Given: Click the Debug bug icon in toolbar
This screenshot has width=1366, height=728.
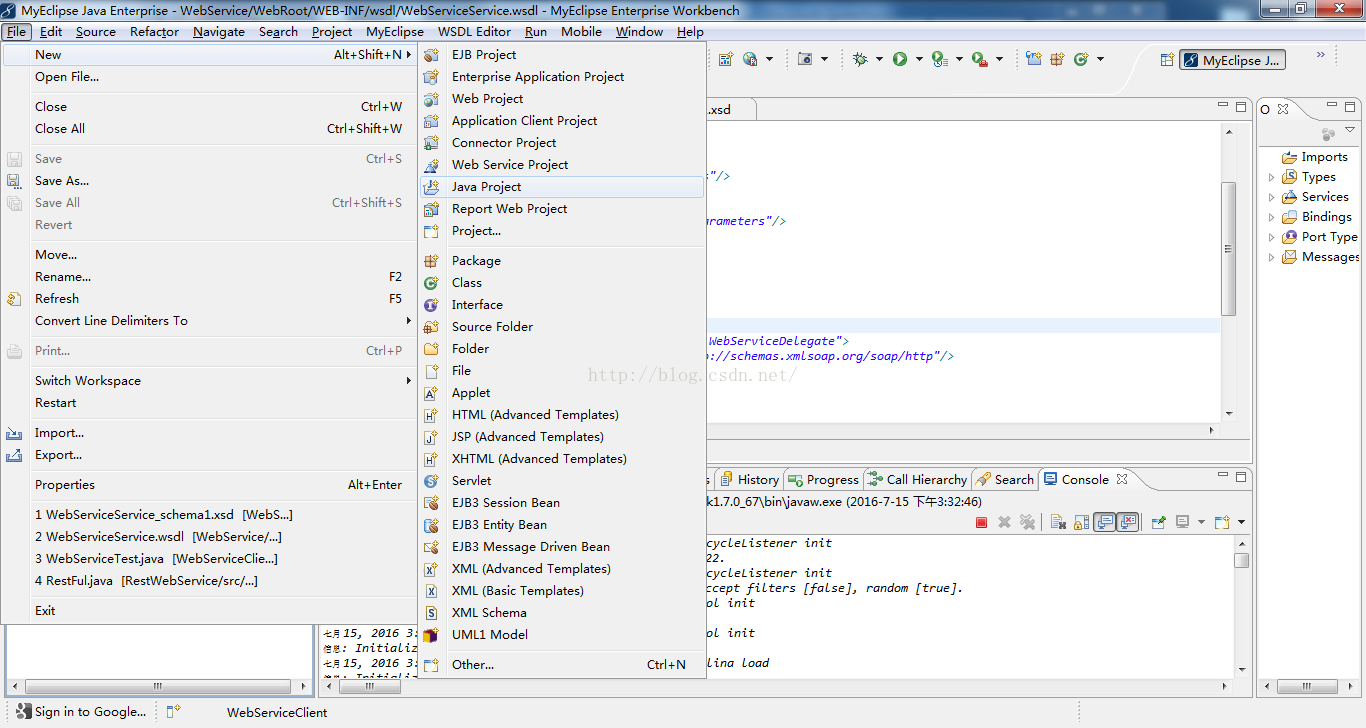Looking at the screenshot, I should click(859, 59).
